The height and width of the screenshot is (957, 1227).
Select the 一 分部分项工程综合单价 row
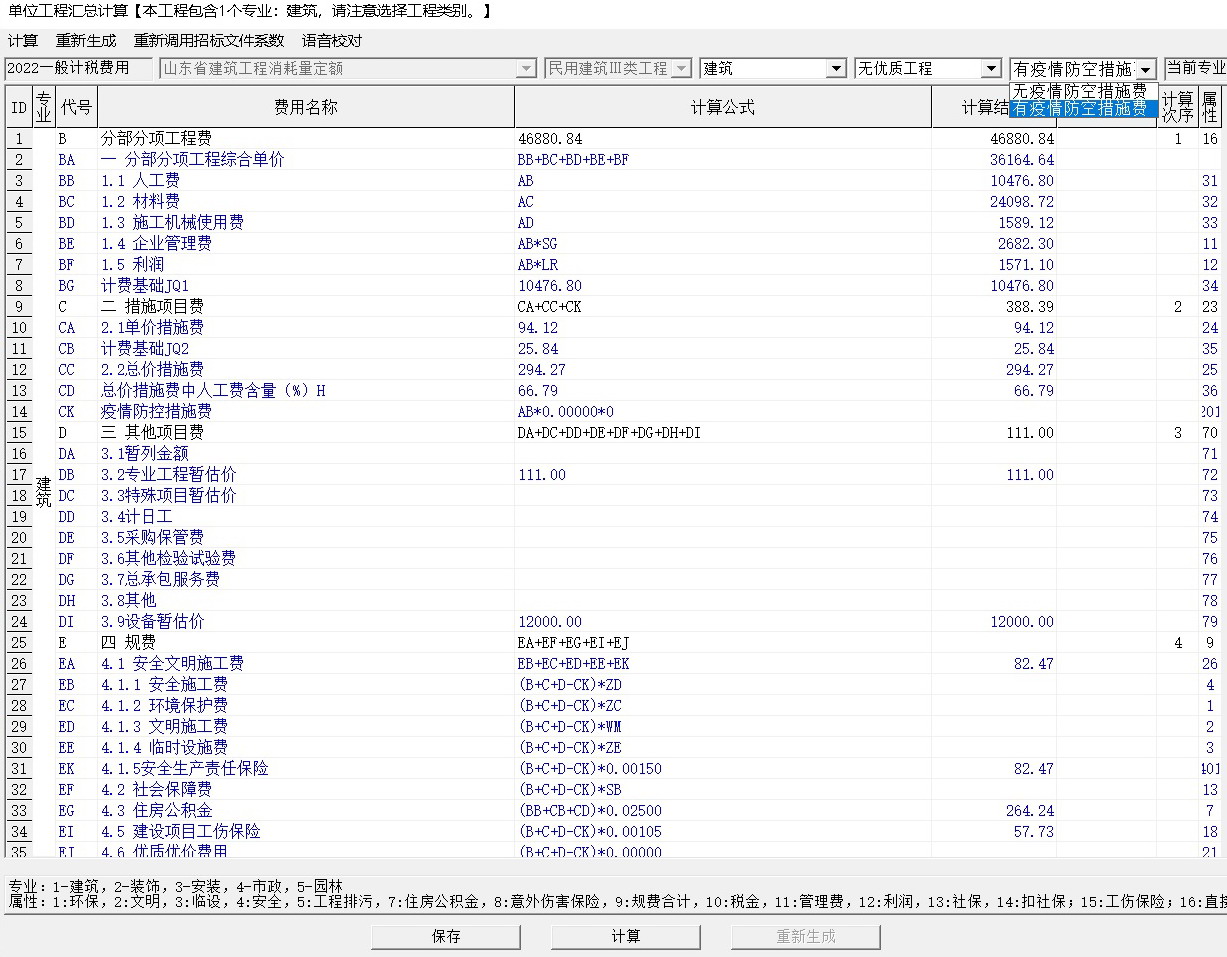[306, 160]
